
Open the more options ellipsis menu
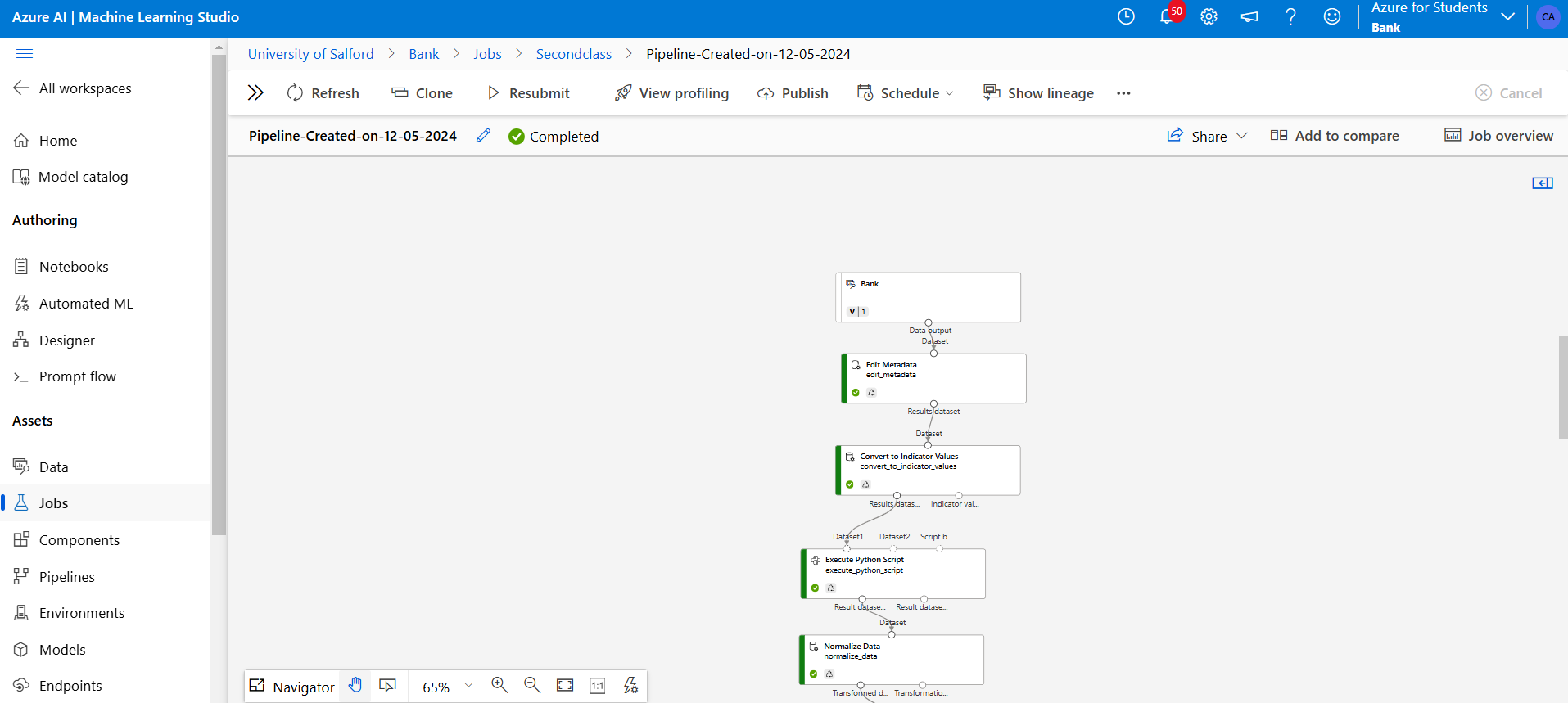point(1123,93)
